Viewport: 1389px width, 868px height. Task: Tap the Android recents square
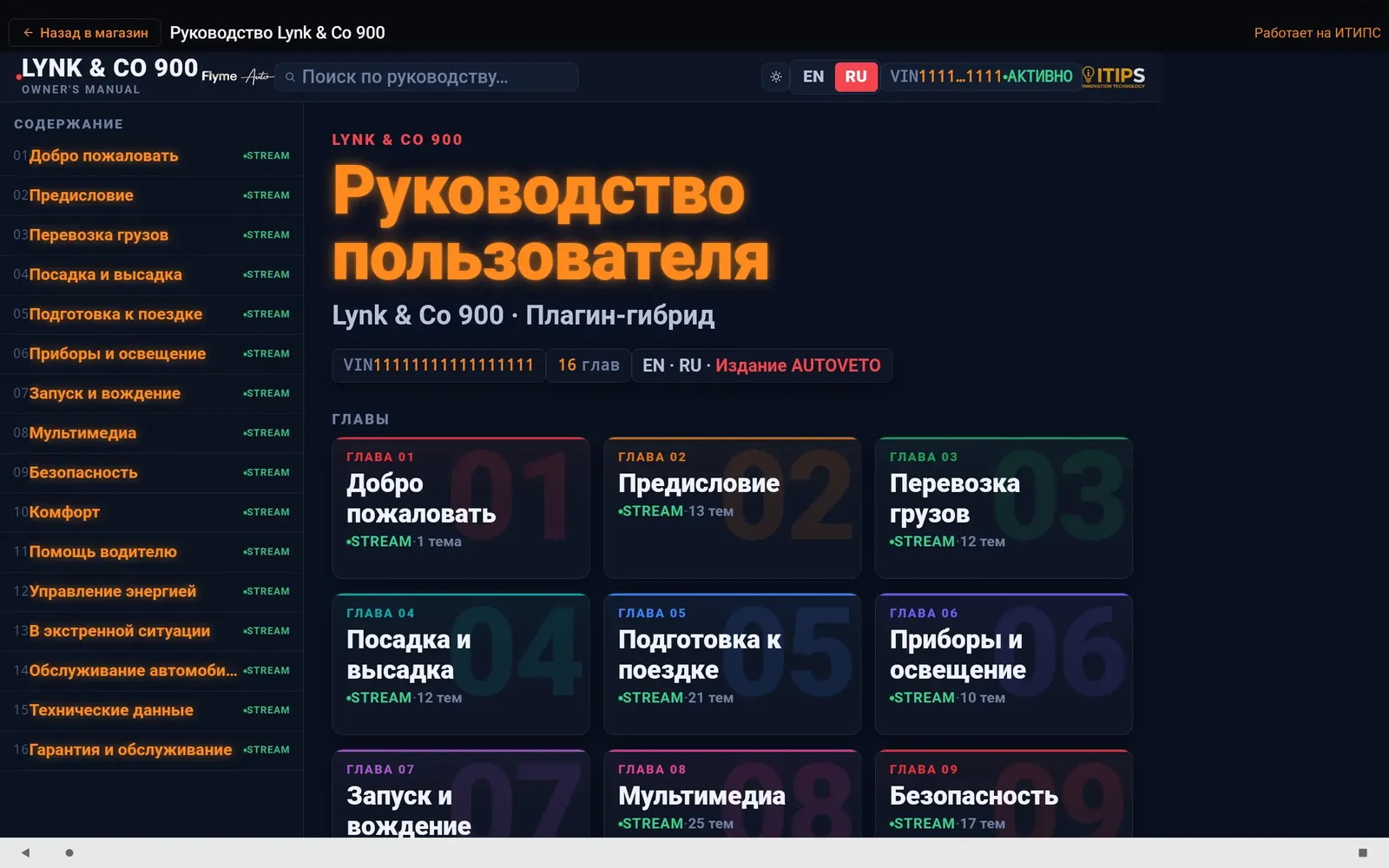click(1362, 852)
